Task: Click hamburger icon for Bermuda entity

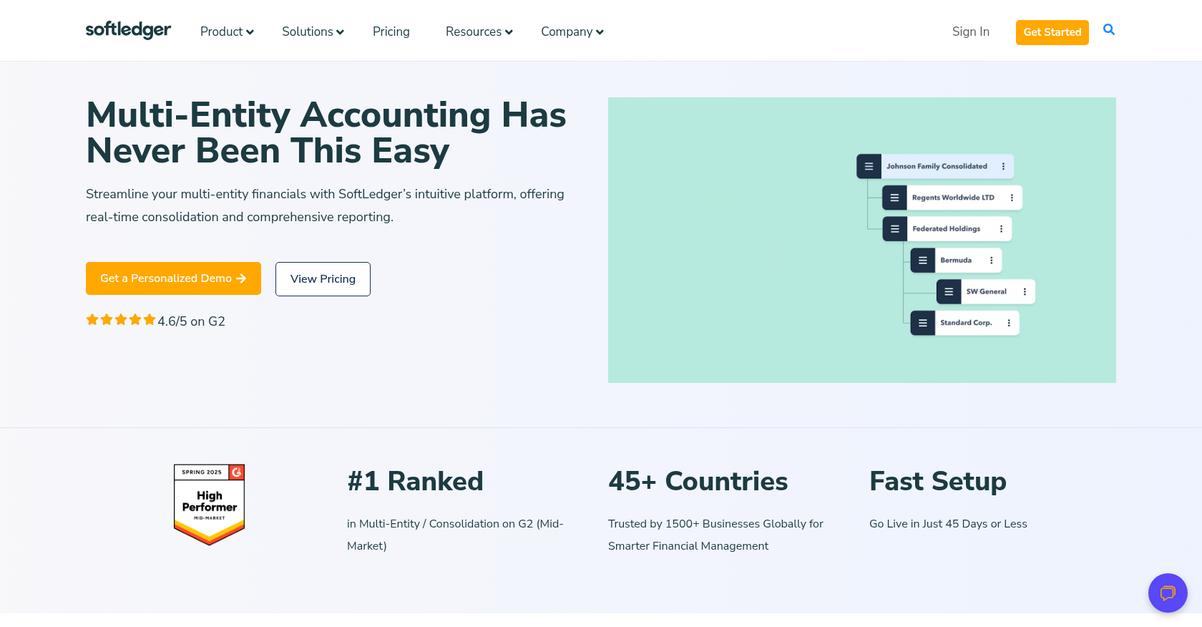Action: point(922,260)
